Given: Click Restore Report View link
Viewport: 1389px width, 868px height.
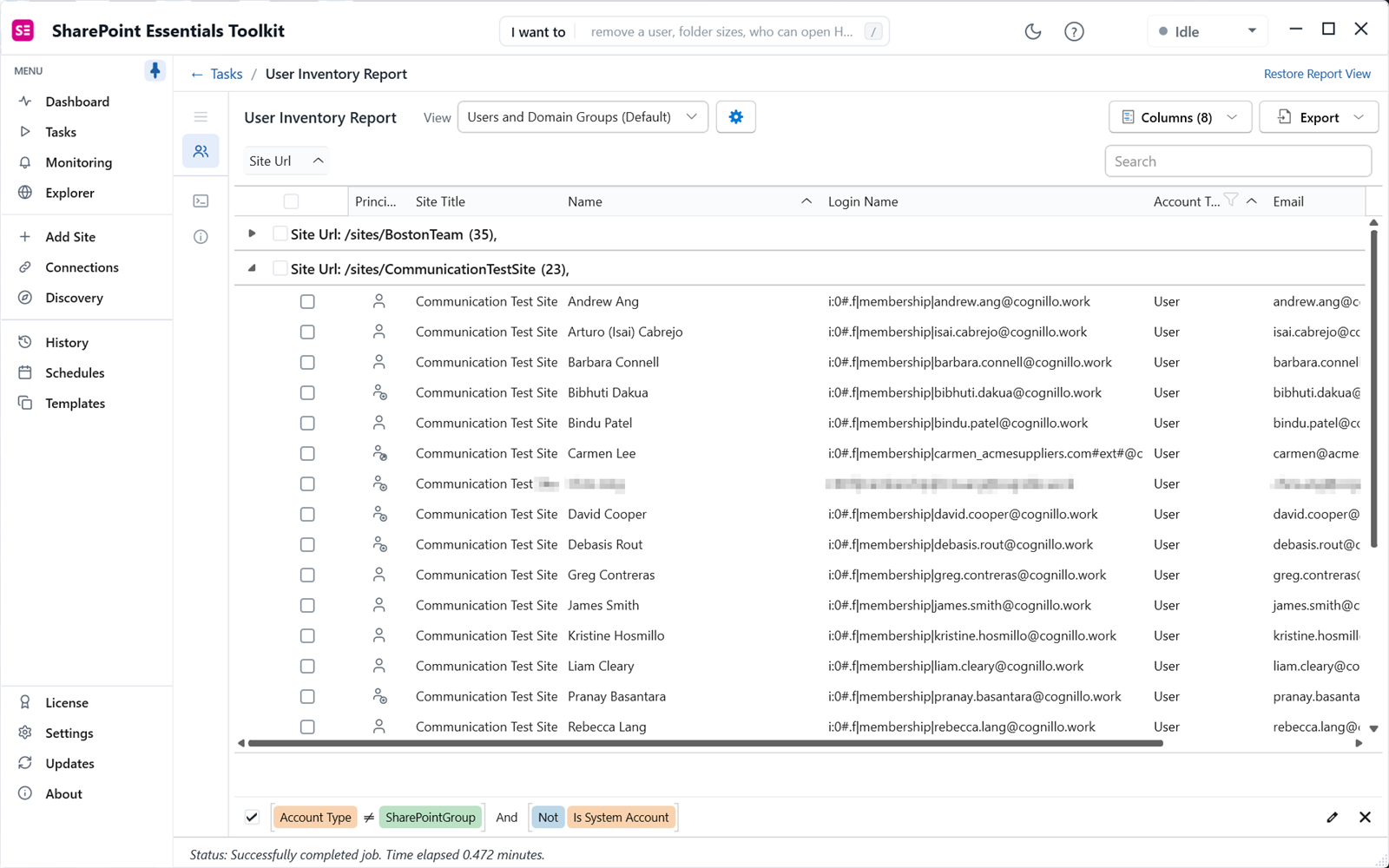Looking at the screenshot, I should pos(1317,74).
